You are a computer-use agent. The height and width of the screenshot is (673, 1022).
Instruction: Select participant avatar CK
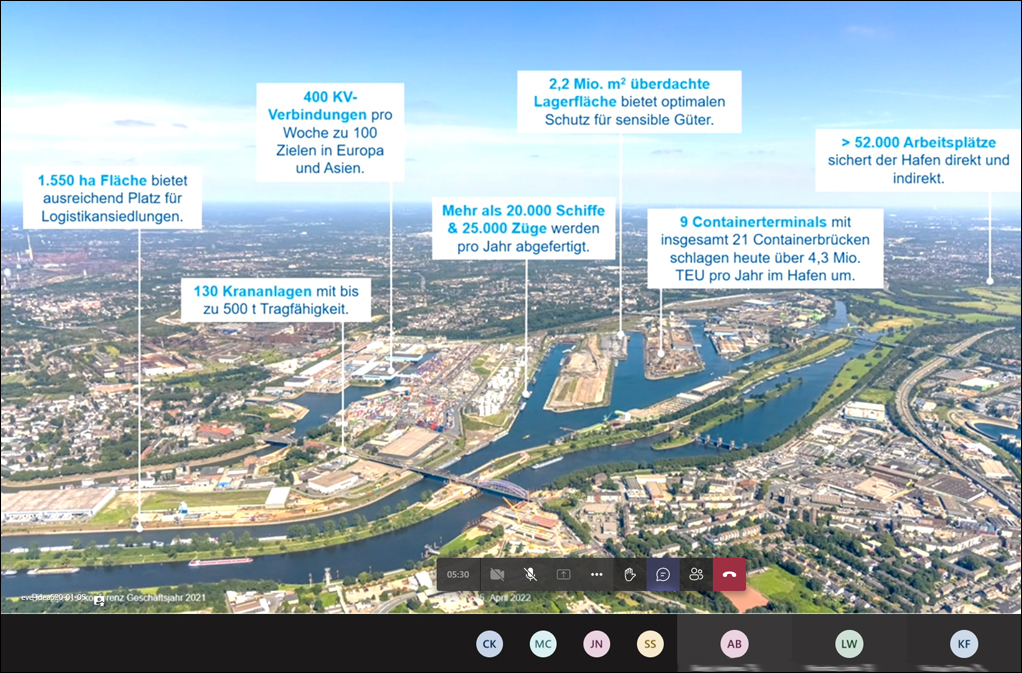pyautogui.click(x=489, y=644)
